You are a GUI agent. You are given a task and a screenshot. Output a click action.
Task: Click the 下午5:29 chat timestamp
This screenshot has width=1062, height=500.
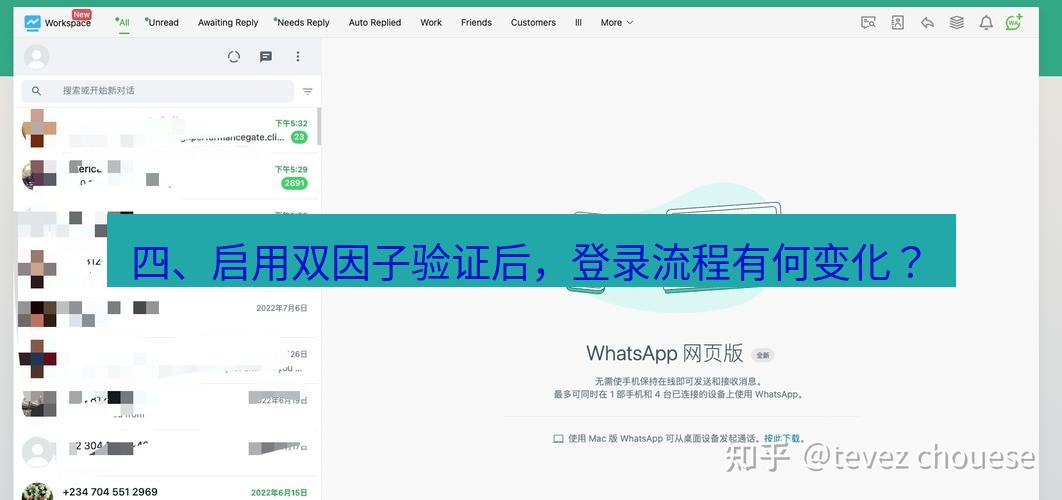coord(291,169)
